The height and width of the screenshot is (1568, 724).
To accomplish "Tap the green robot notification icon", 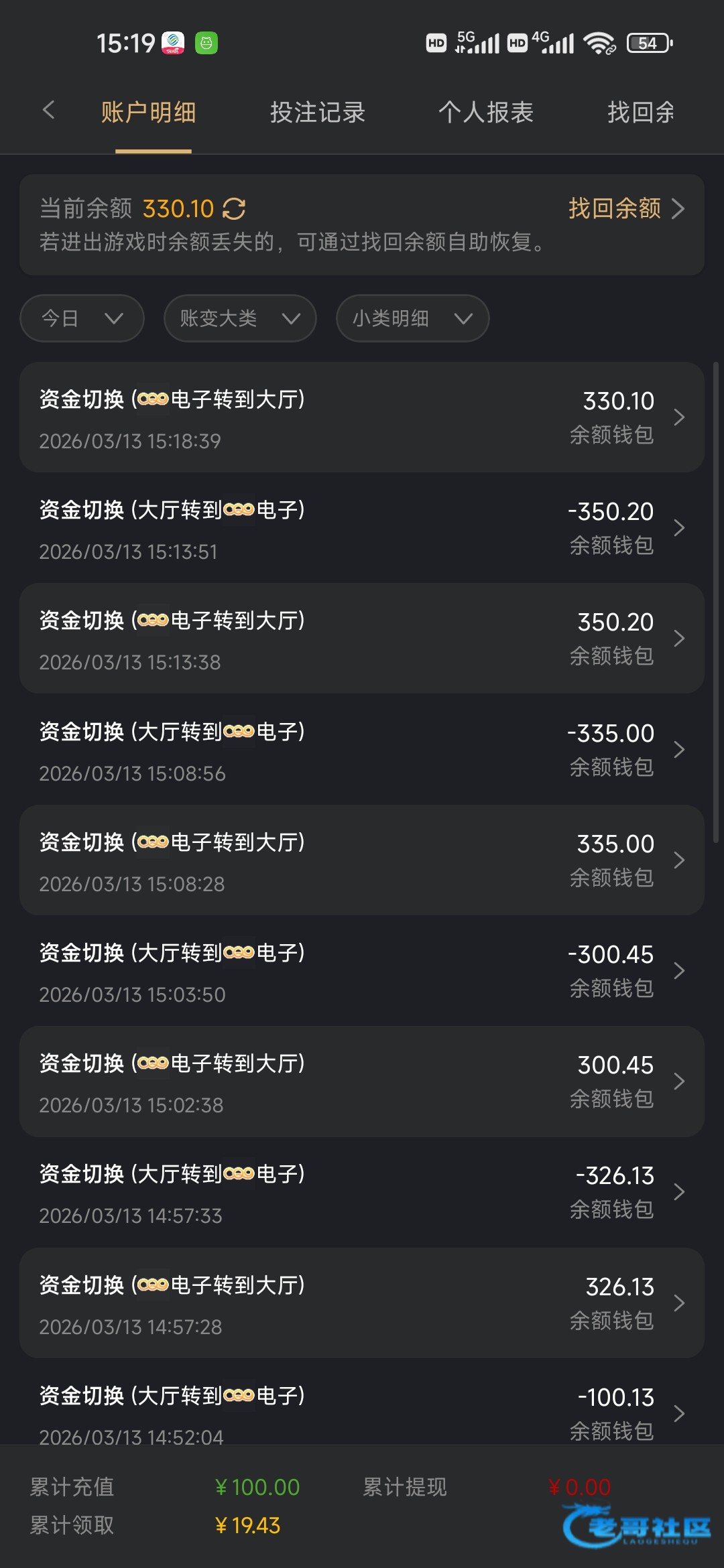I will [206, 44].
